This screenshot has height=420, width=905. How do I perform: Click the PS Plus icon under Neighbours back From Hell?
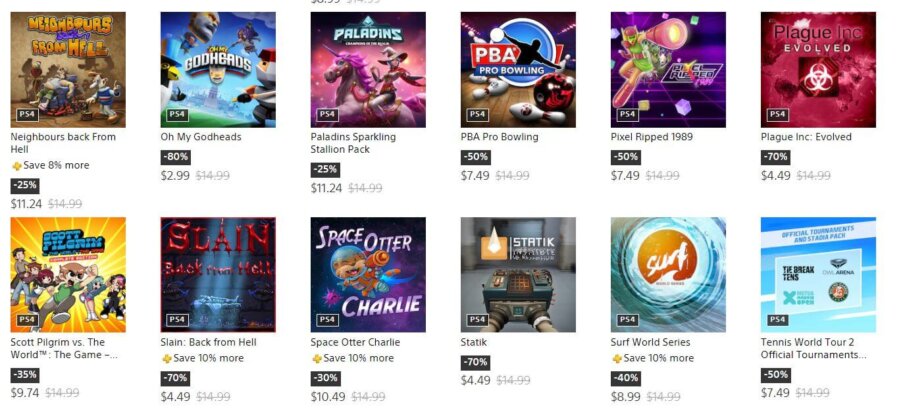[x=17, y=166]
